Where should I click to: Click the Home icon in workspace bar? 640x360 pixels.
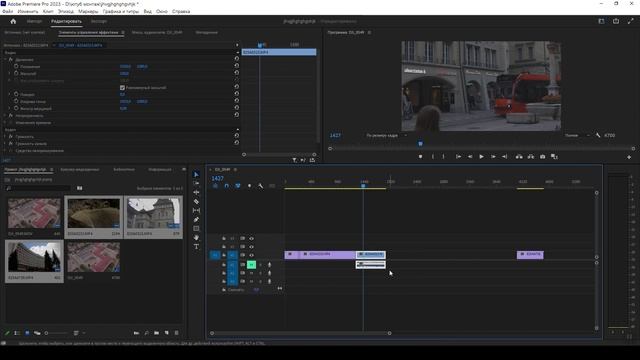pos(13,21)
